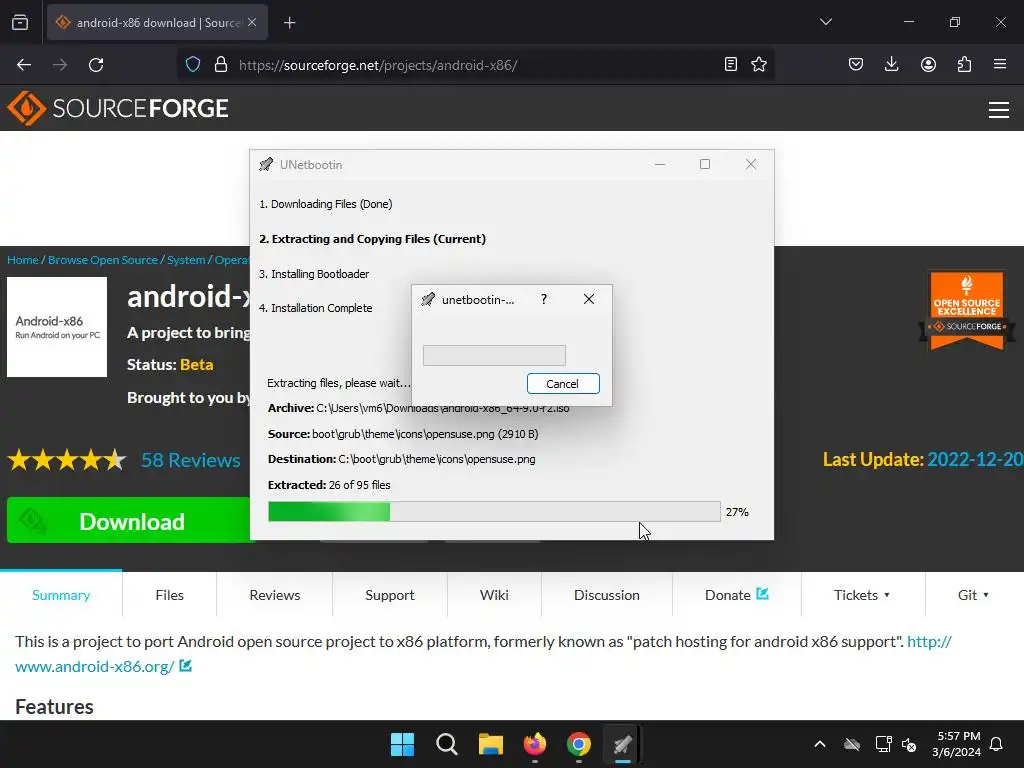The height and width of the screenshot is (768, 1024).
Task: Open a new browser tab with the plus icon
Action: pos(289,23)
